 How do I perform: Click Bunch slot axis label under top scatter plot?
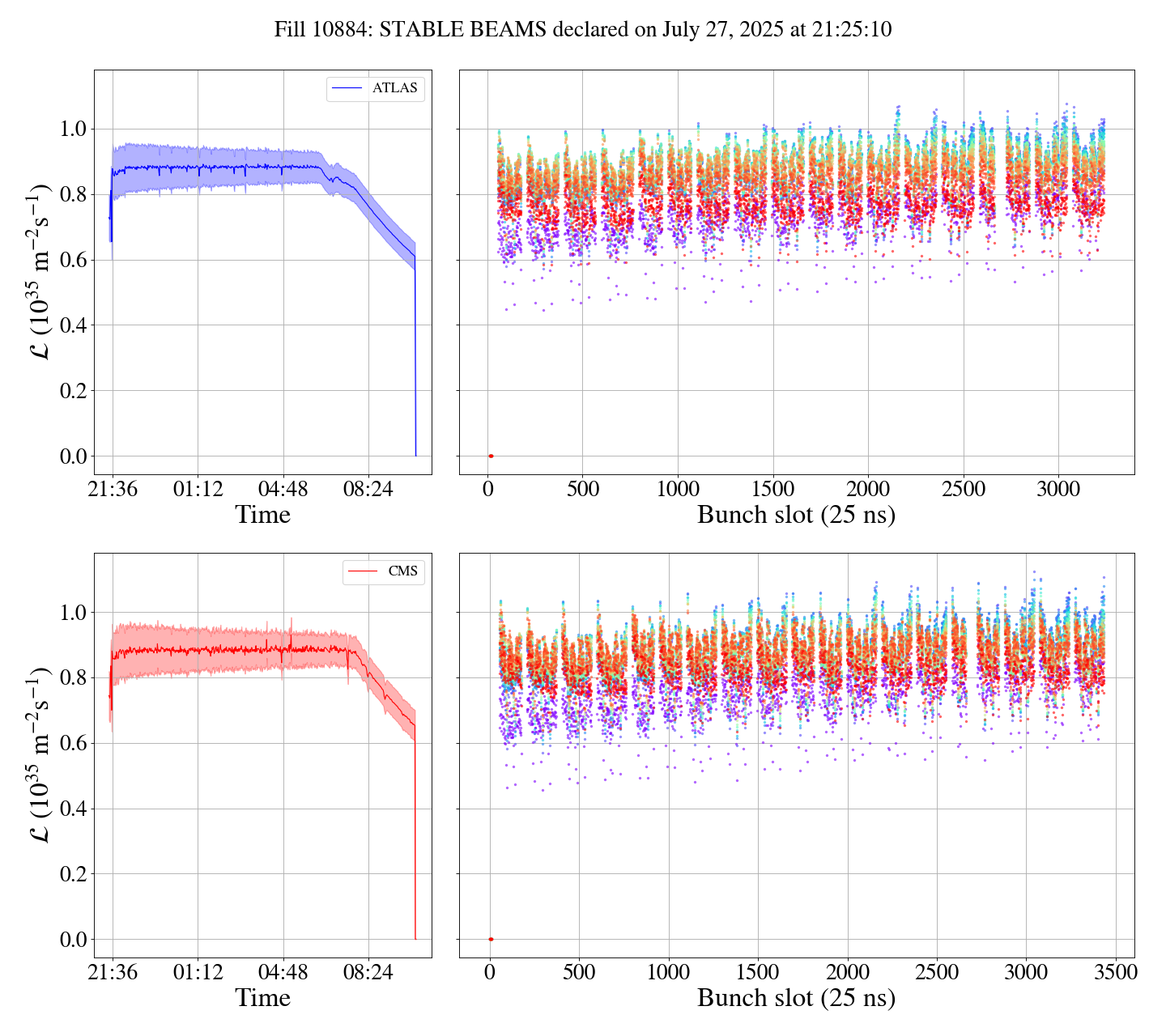(796, 515)
